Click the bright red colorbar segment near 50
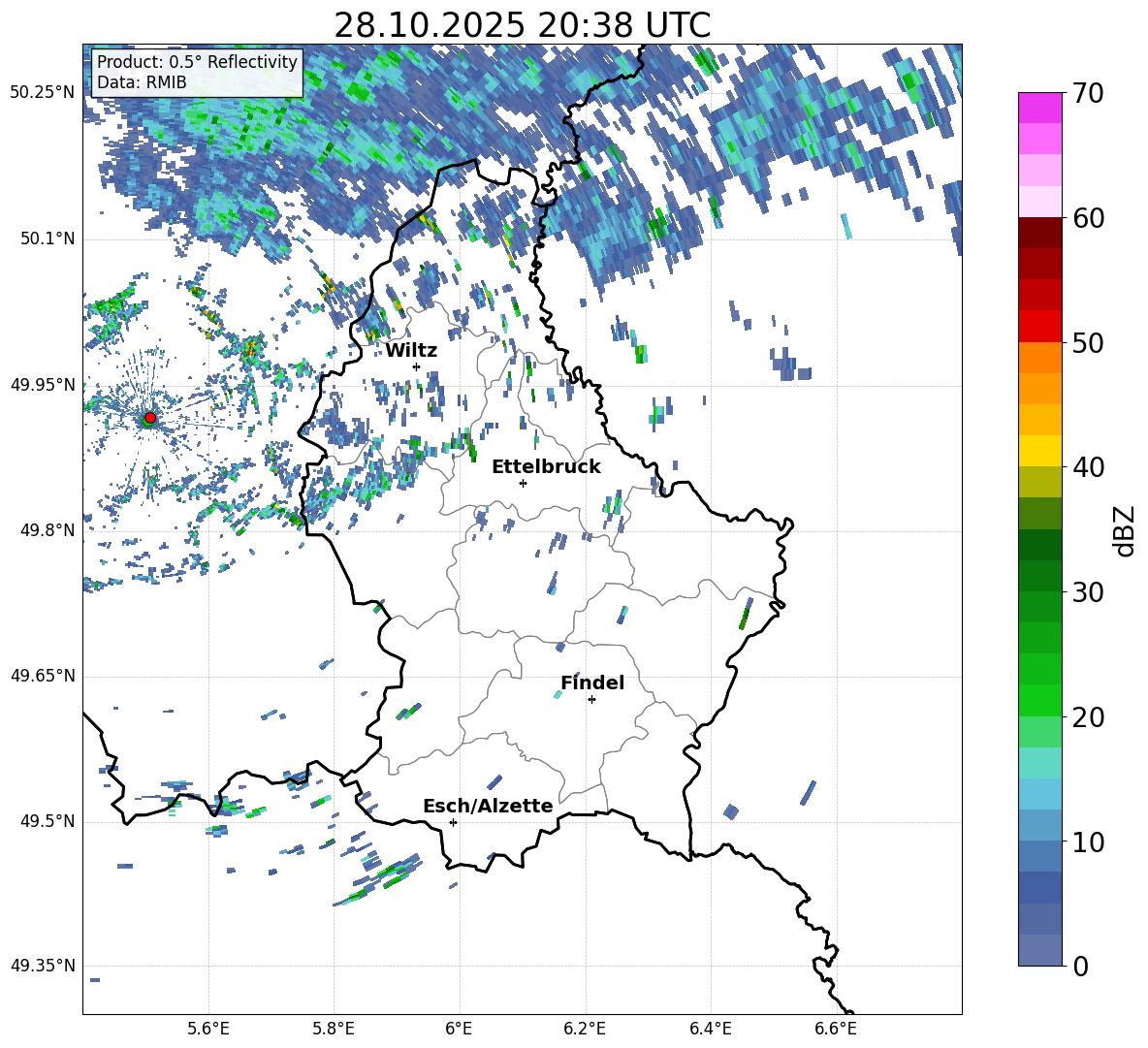Screen dimensions: 1148x1048 click(1040, 327)
